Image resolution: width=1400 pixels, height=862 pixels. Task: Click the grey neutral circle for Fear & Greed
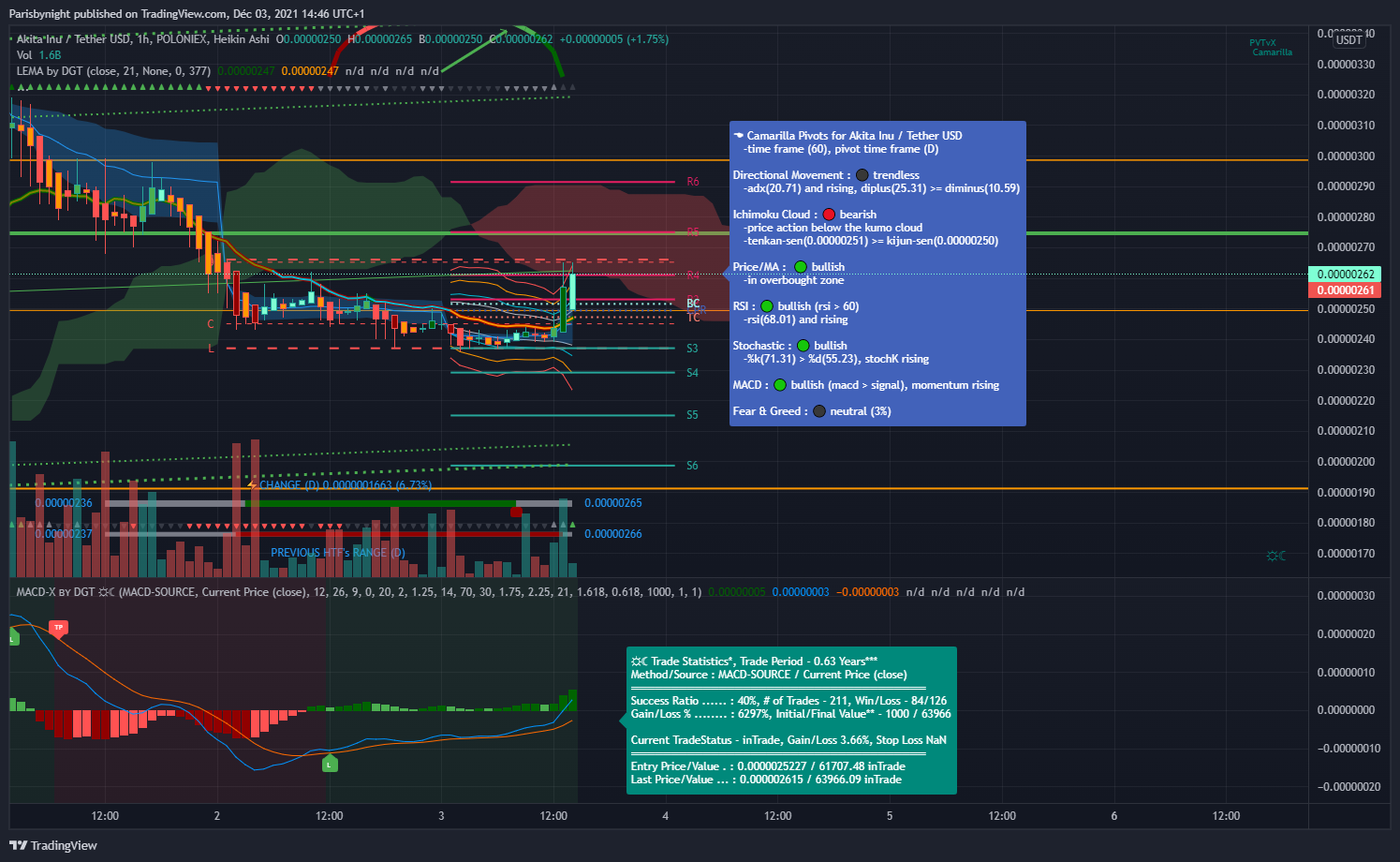819,411
